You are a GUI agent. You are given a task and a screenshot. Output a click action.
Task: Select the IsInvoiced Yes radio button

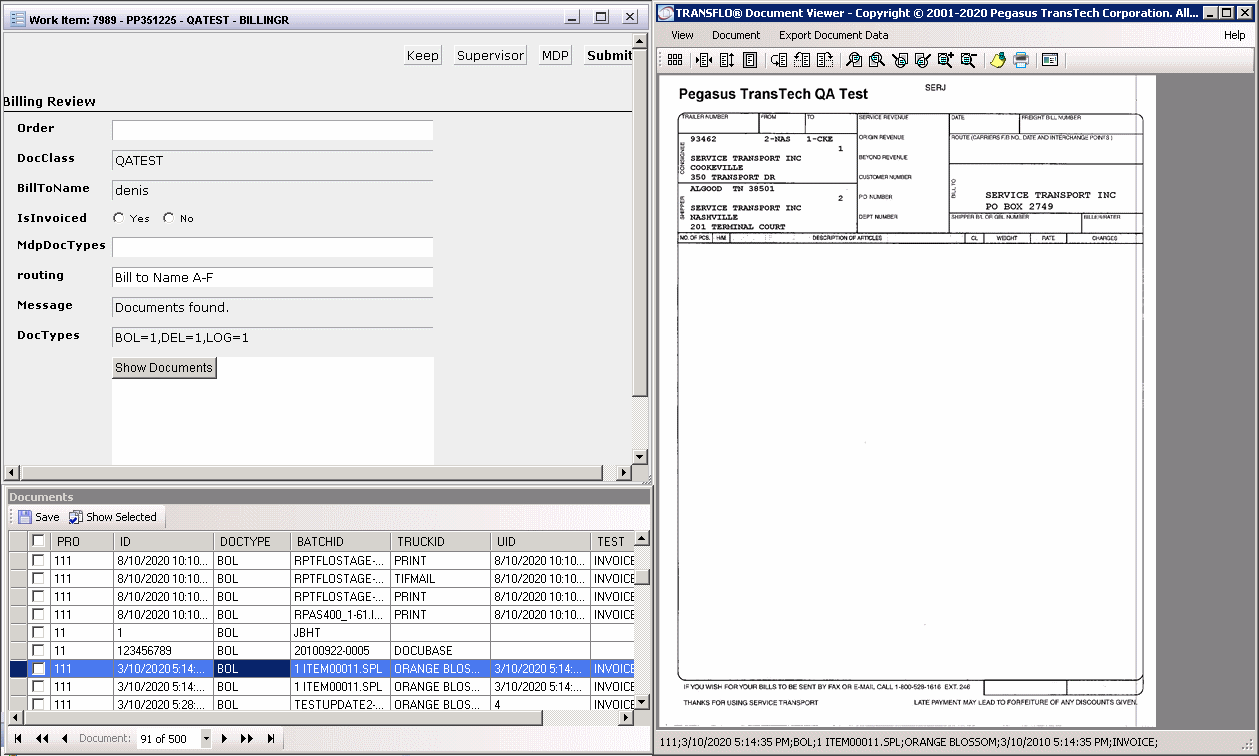click(119, 218)
